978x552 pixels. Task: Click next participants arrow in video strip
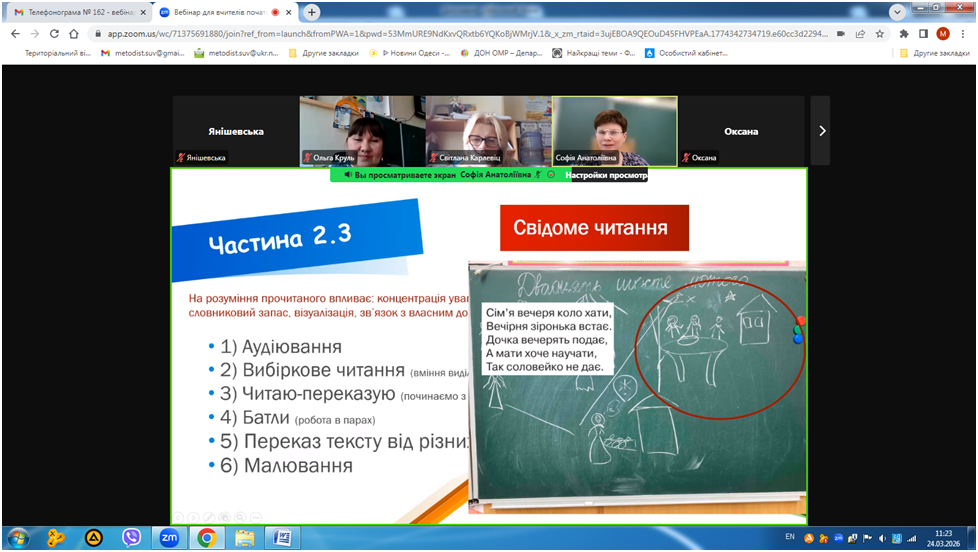point(821,131)
